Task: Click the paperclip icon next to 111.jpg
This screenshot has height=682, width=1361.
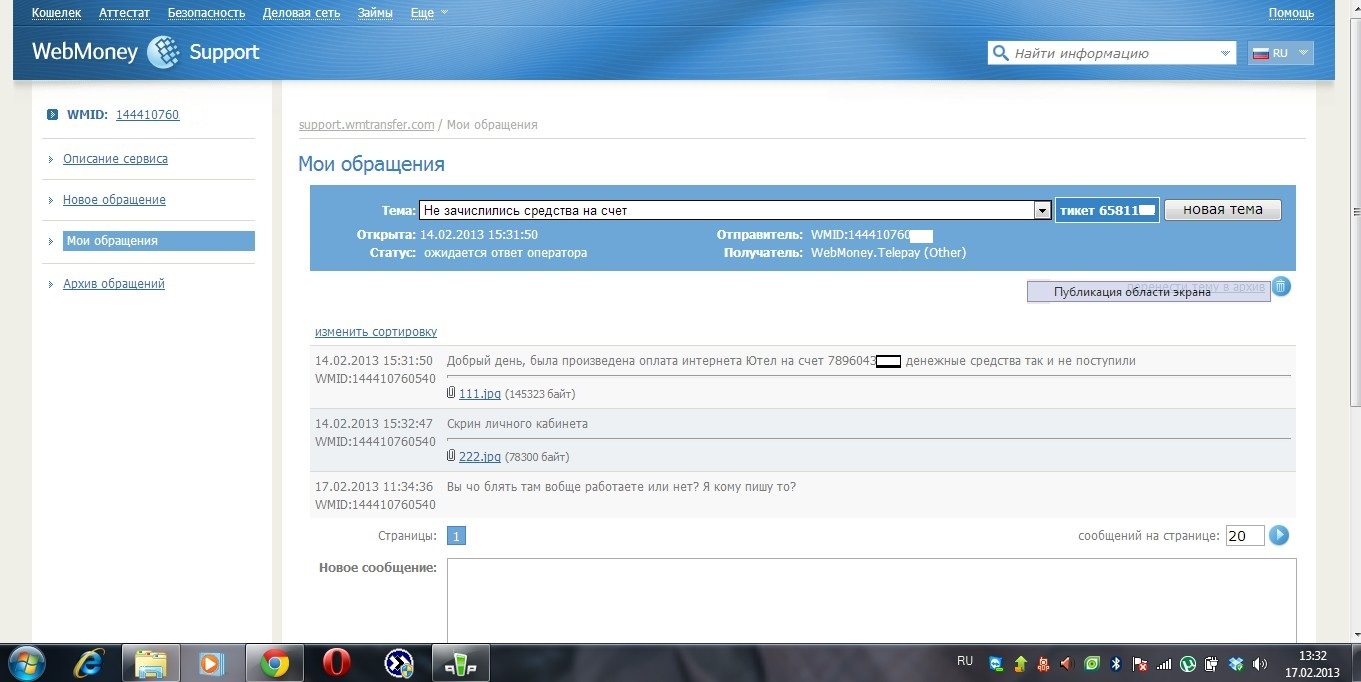Action: point(451,393)
